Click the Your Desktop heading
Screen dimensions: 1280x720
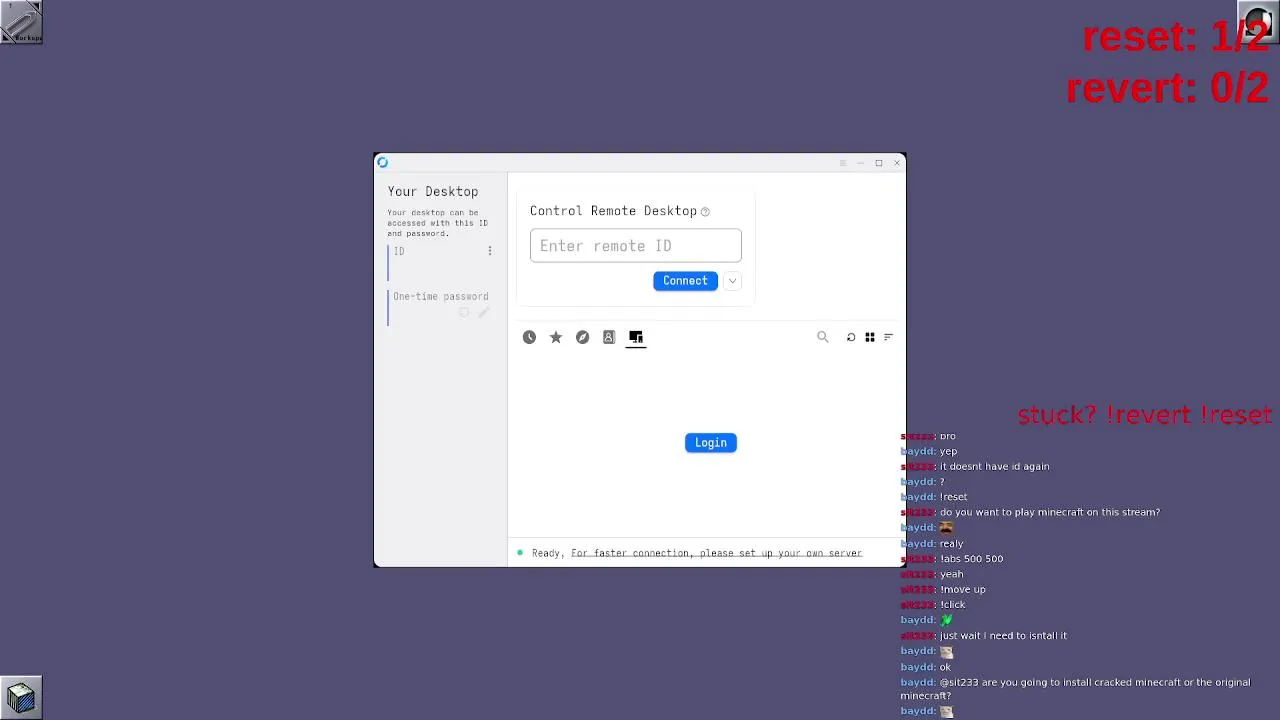(x=433, y=191)
